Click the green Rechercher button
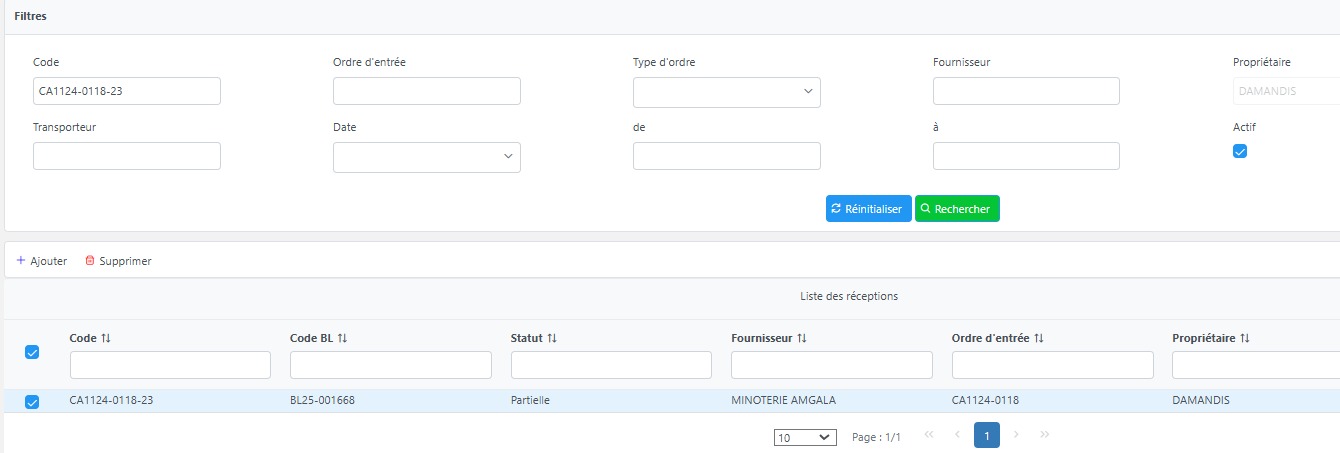This screenshot has width=1340, height=453. 957,209
